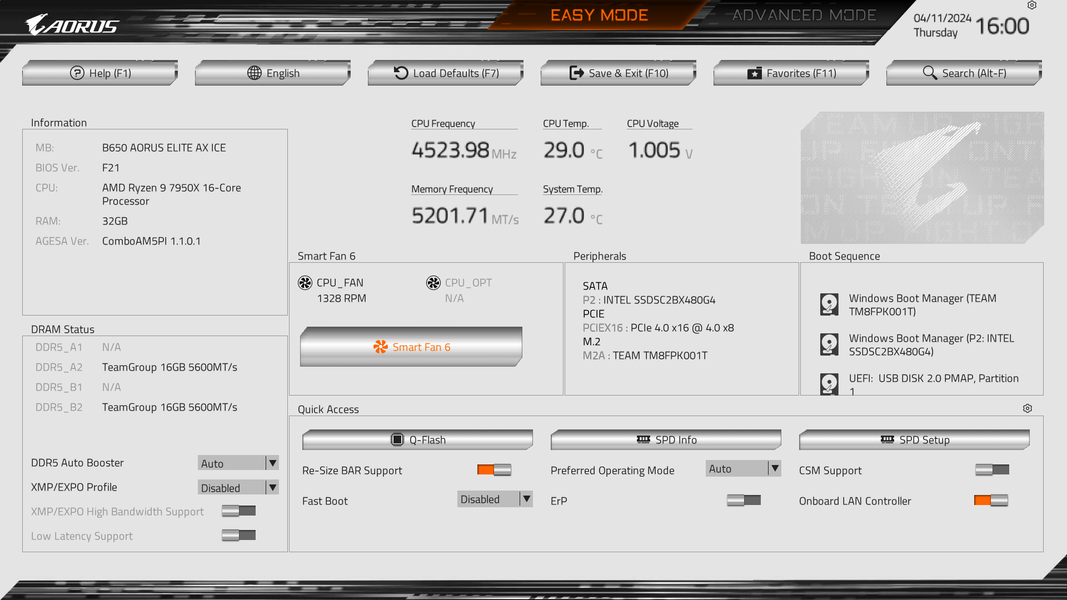The height and width of the screenshot is (600, 1067).
Task: Click Save & Exit (F10) button
Action: (619, 73)
